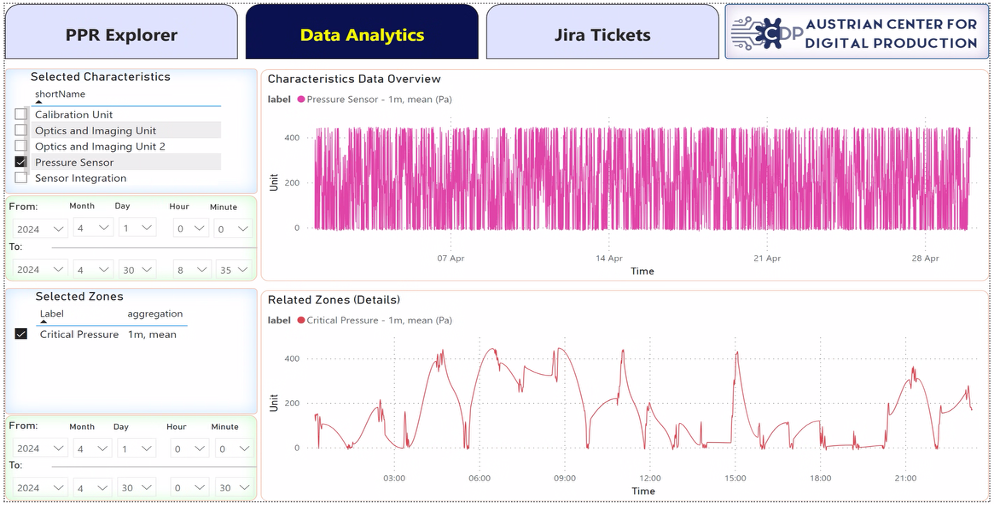The height and width of the screenshot is (505, 994).
Task: Click the pink Pressure Sensor legend marker
Action: [x=301, y=99]
